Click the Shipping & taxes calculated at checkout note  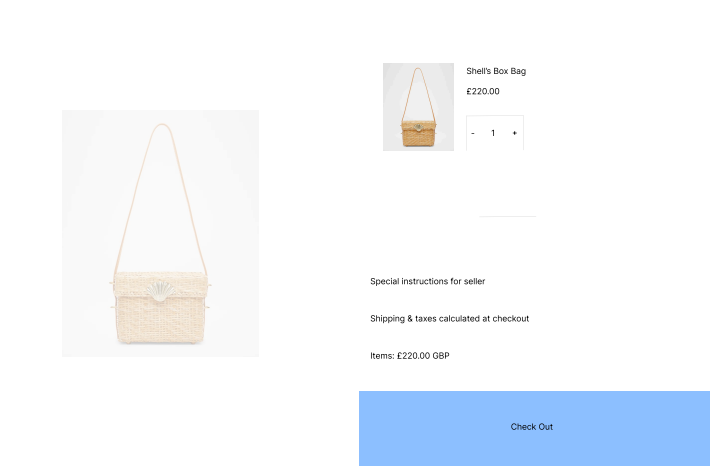click(449, 318)
